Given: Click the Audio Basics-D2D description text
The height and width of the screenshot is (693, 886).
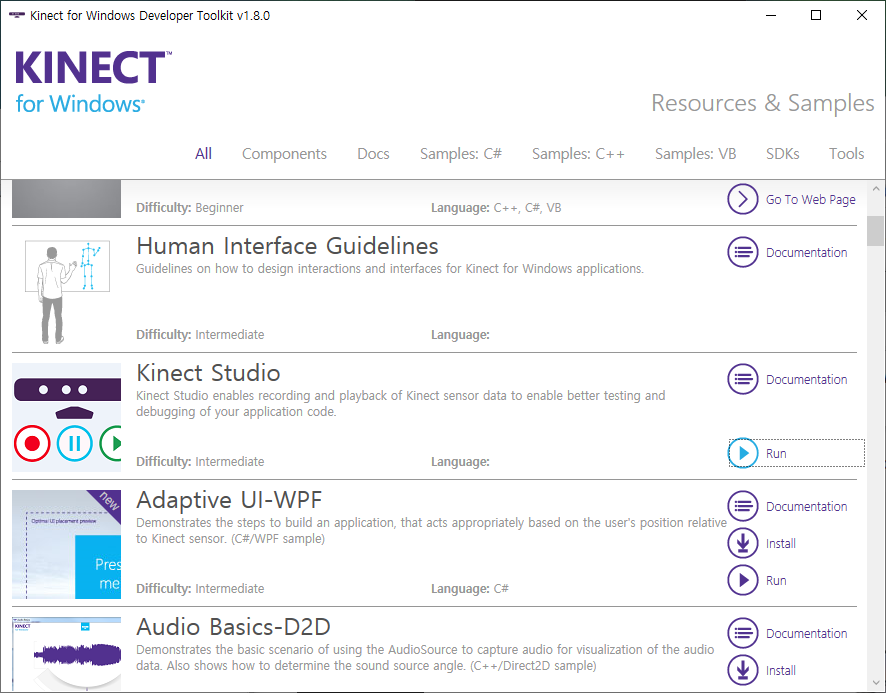Looking at the screenshot, I should (x=425, y=657).
